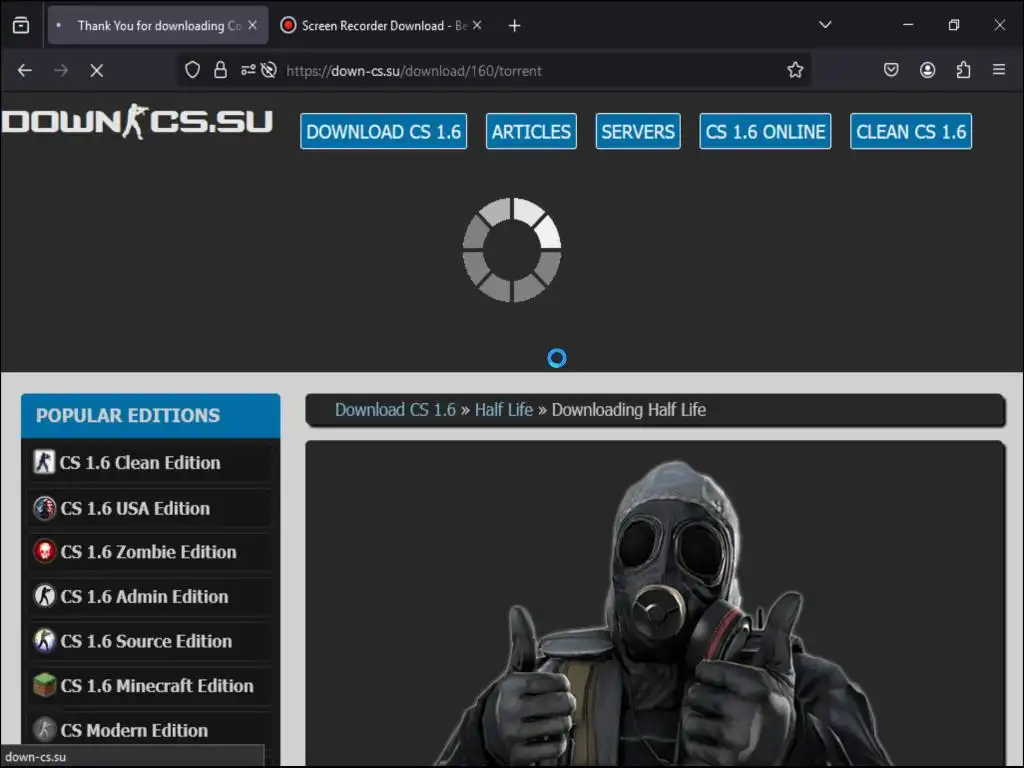Open the Firefox hamburger application menu
This screenshot has height=768, width=1024.
coord(999,69)
